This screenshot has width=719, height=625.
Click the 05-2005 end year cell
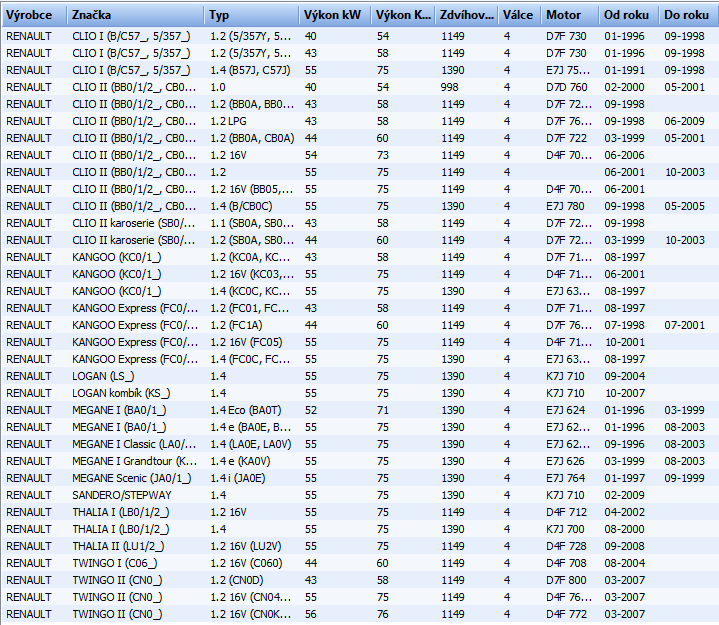[x=685, y=206]
